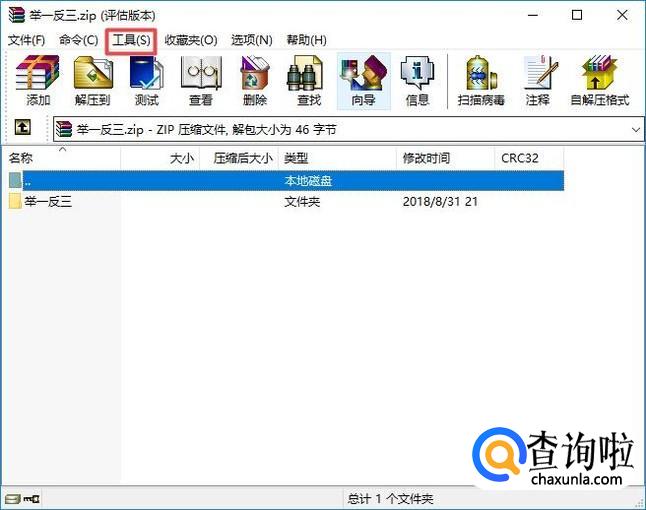Click the 总计 1 个文件夹 status text
The width and height of the screenshot is (646, 510).
[x=390, y=499]
